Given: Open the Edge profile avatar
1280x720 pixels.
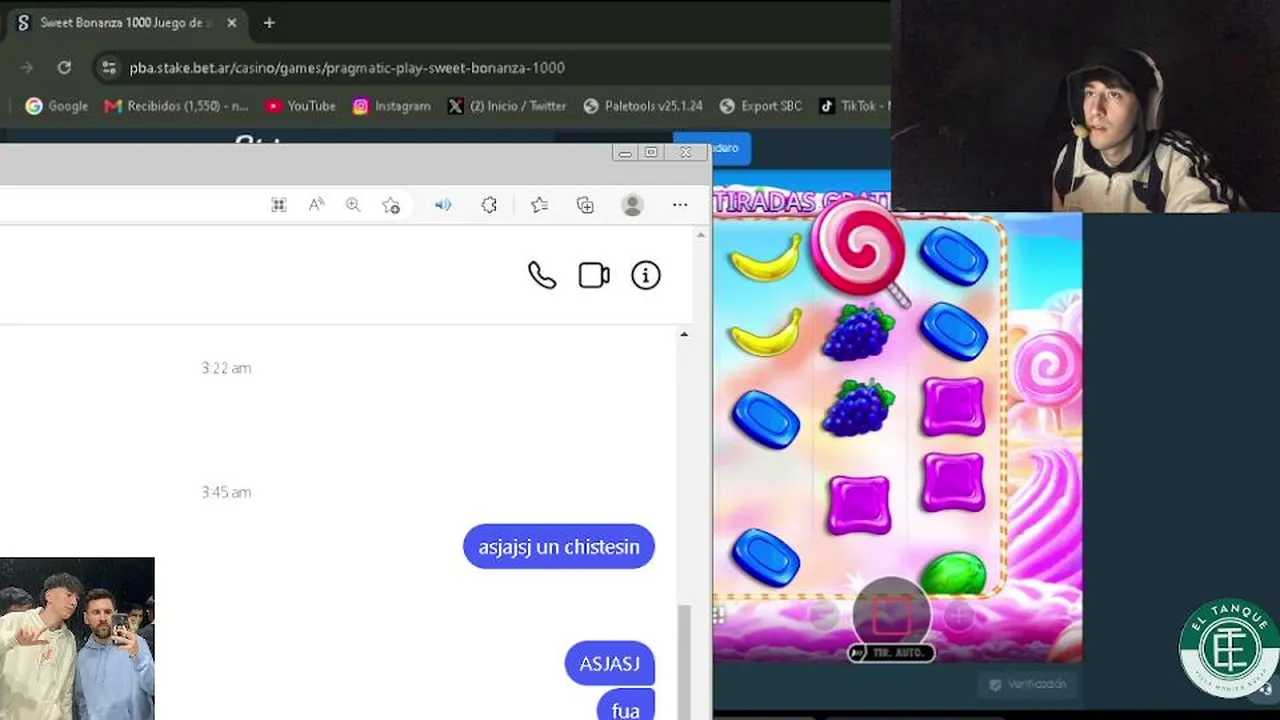Looking at the screenshot, I should coord(632,205).
